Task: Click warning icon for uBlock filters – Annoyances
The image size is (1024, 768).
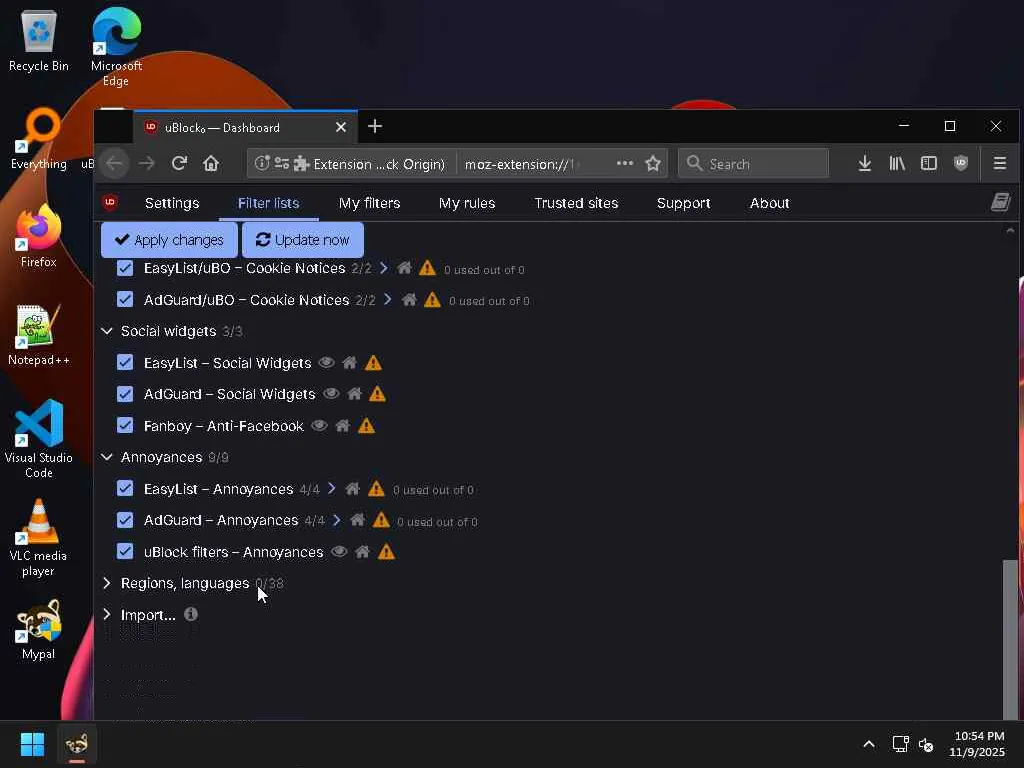Action: (387, 552)
